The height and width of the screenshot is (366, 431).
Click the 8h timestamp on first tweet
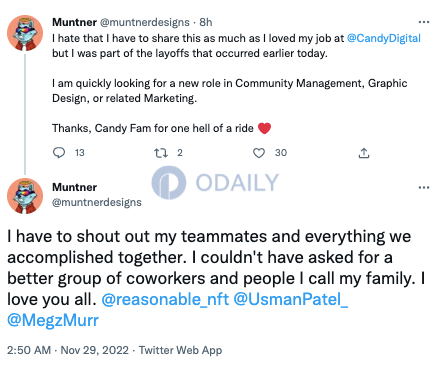206,22
